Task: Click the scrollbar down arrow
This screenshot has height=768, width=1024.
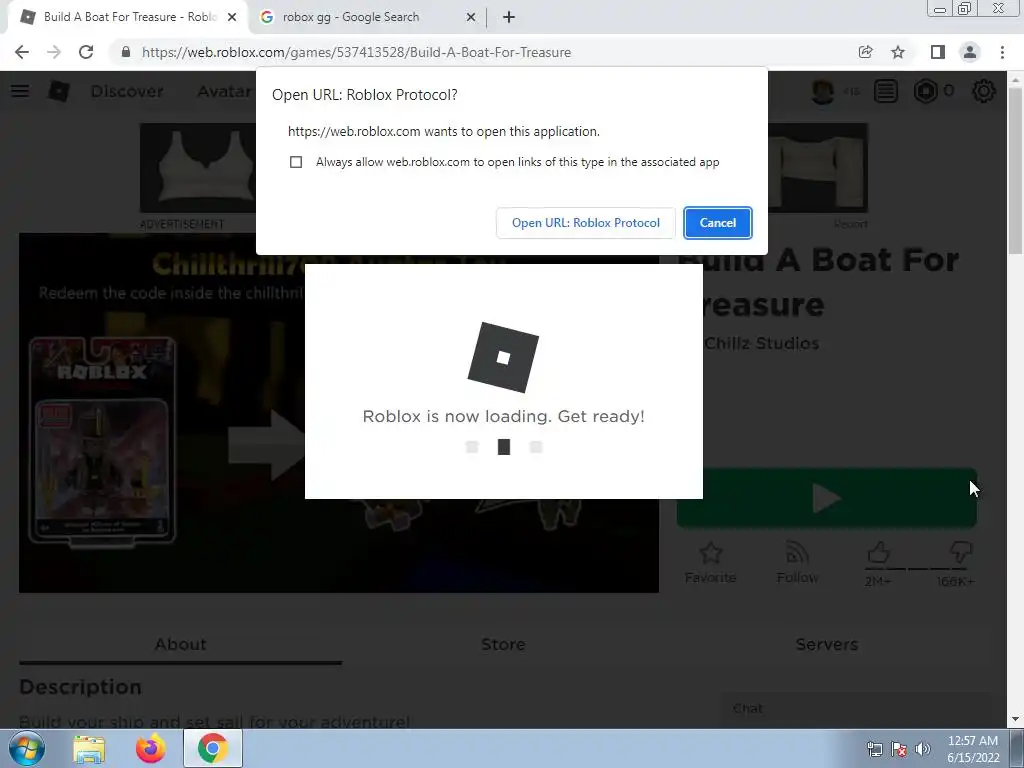Action: (x=1015, y=720)
